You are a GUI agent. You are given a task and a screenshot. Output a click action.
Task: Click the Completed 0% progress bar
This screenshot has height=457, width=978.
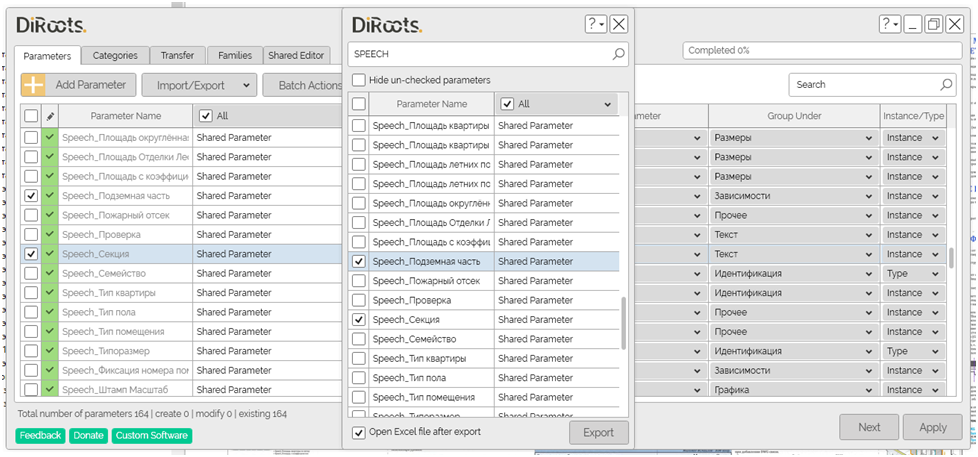coord(821,50)
